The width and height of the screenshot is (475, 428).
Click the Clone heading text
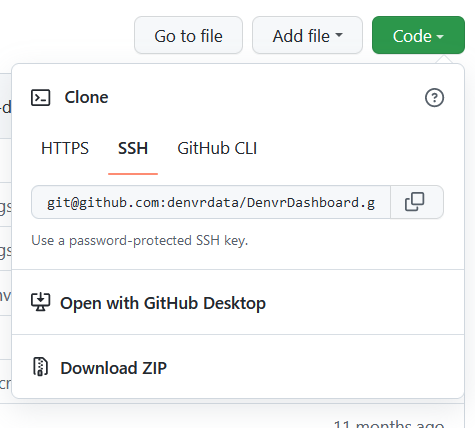[86, 97]
